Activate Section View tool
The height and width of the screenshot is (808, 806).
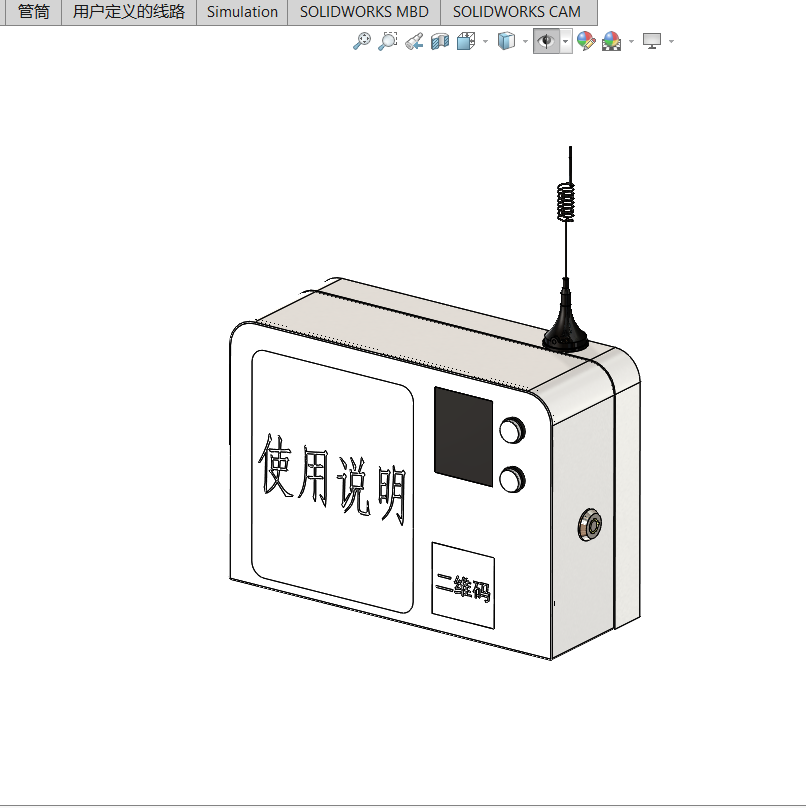point(440,41)
